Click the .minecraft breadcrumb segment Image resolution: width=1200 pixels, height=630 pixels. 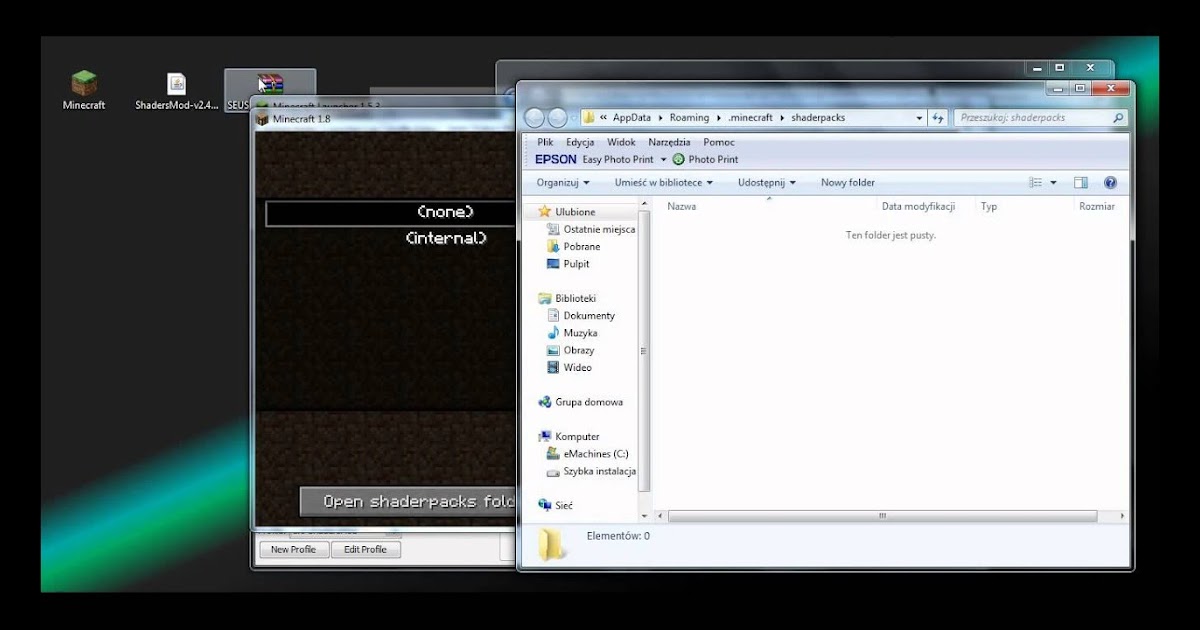[751, 118]
